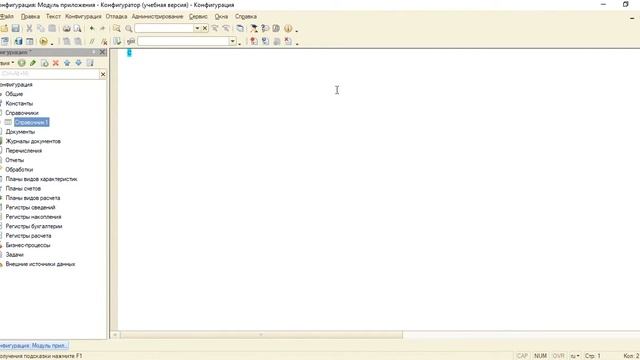Clear the tree search field with its X
The image size is (640, 360).
click(x=103, y=74)
